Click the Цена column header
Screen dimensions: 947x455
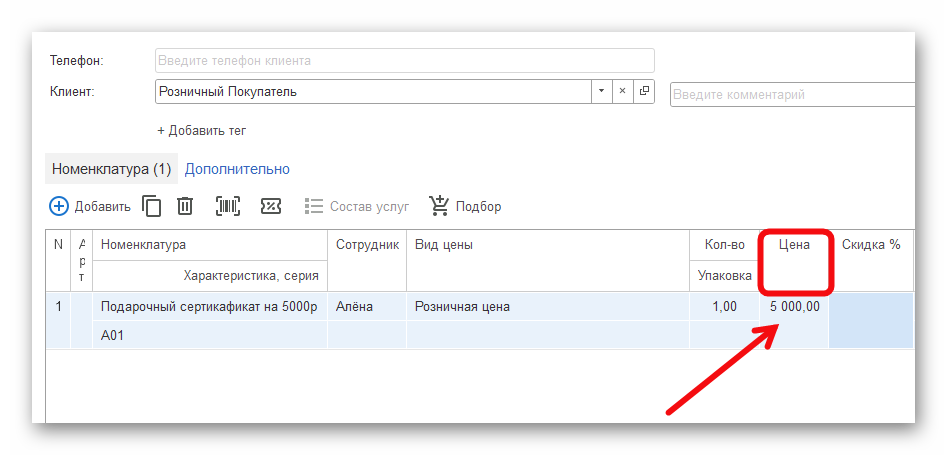[794, 244]
